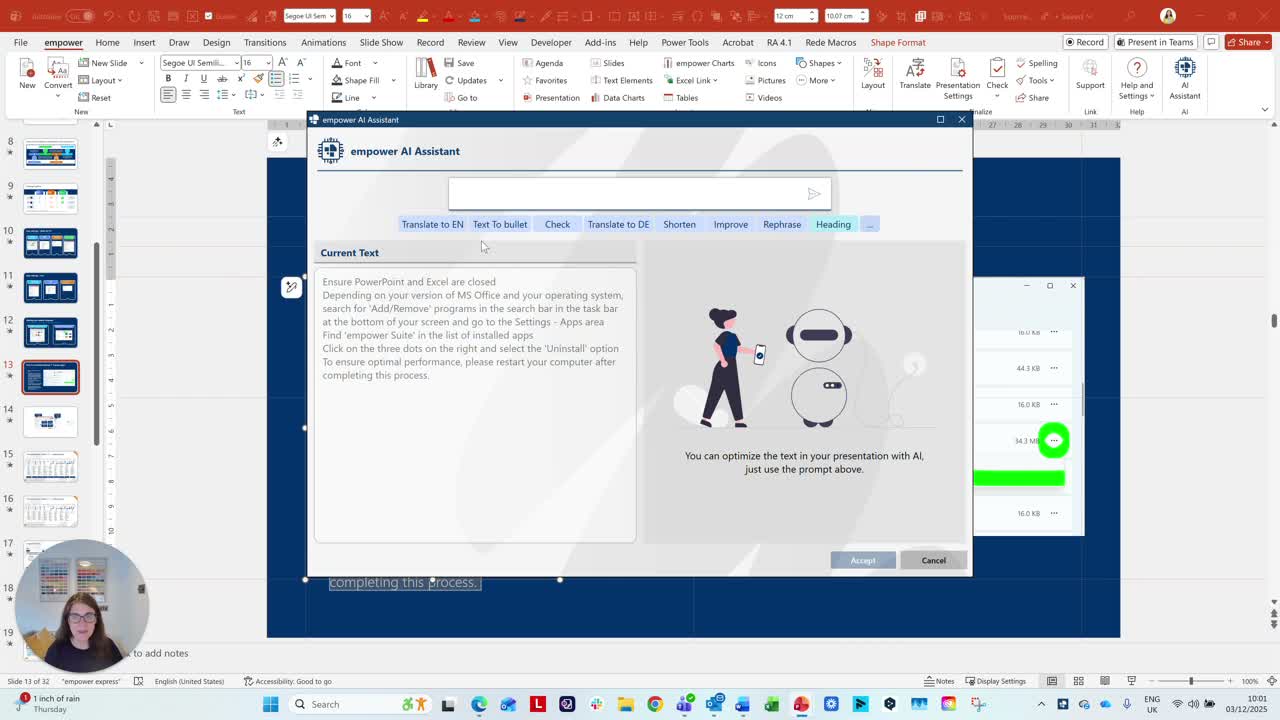Insert Pictures from the ribbon
This screenshot has width=1280, height=720.
[x=765, y=81]
